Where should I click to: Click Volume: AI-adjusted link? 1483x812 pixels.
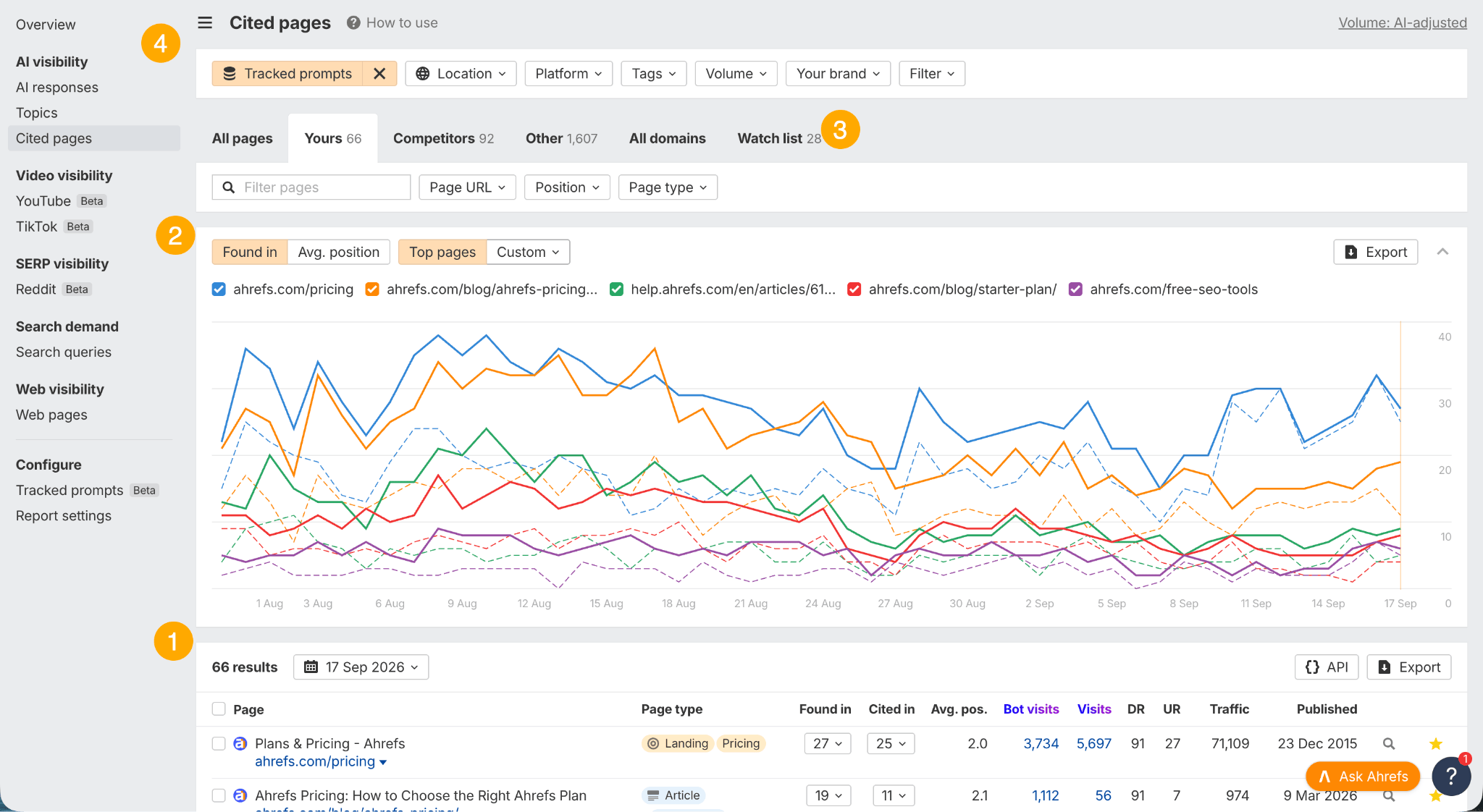tap(1403, 22)
